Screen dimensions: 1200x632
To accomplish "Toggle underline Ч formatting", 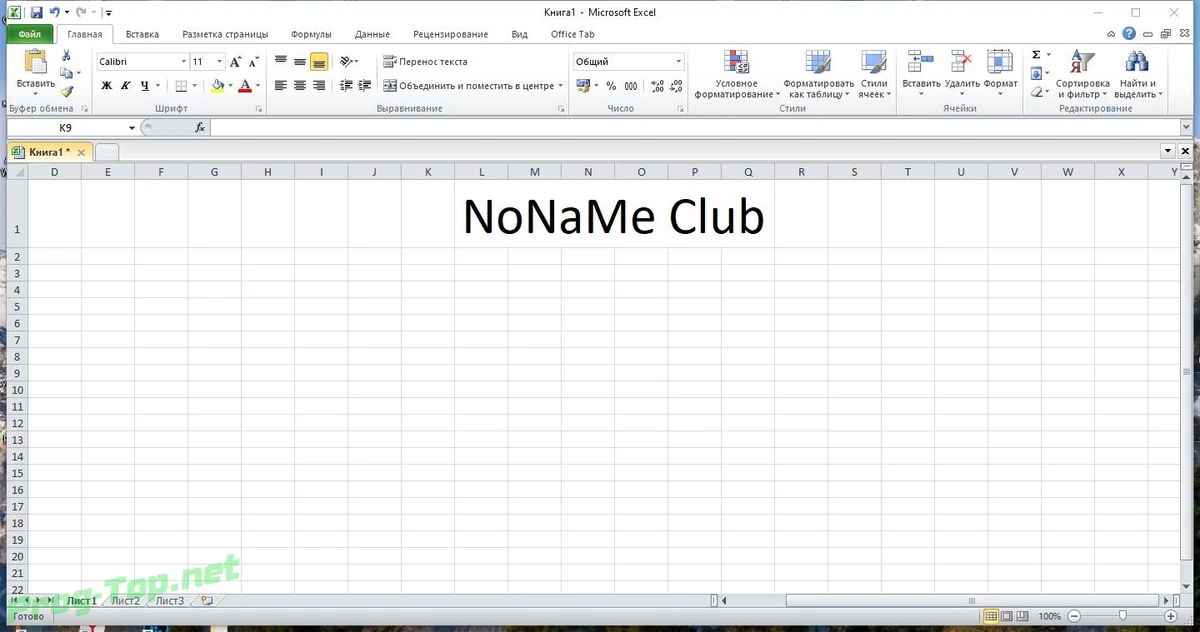I will 145,86.
